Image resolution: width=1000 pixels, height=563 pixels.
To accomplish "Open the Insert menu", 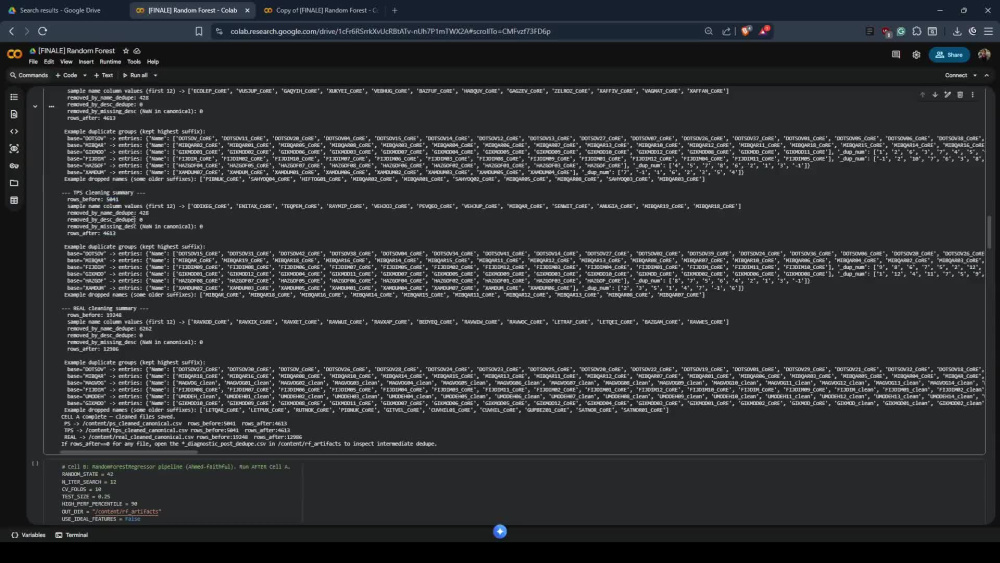I will (86, 62).
